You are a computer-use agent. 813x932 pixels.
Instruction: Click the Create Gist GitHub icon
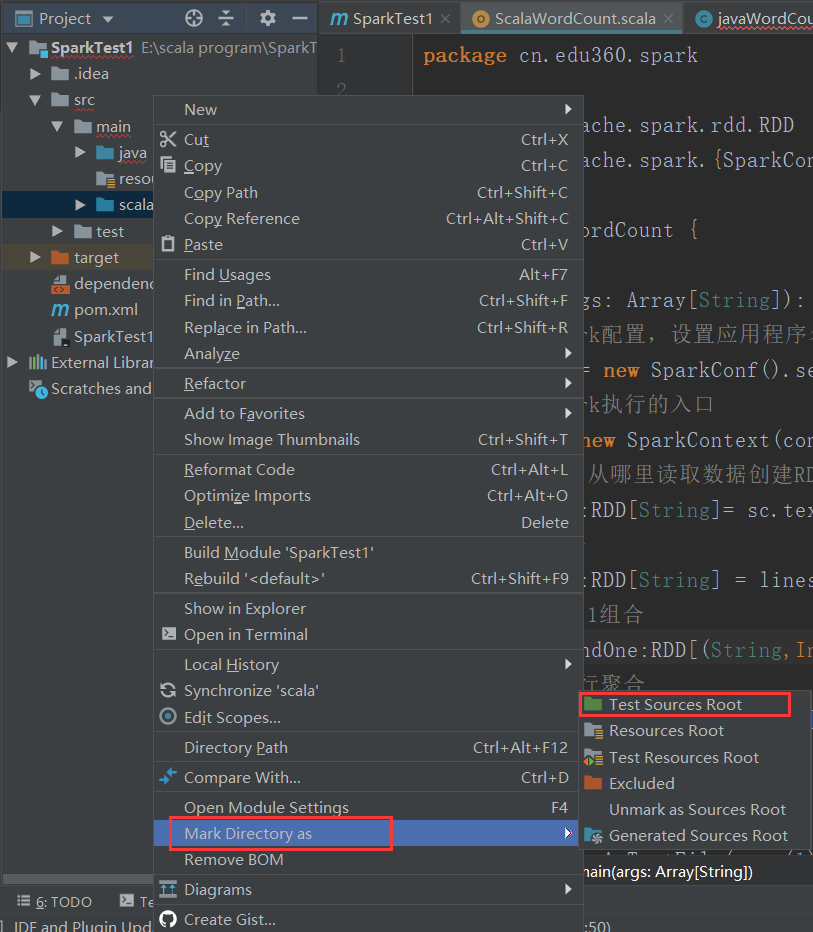pyautogui.click(x=168, y=918)
